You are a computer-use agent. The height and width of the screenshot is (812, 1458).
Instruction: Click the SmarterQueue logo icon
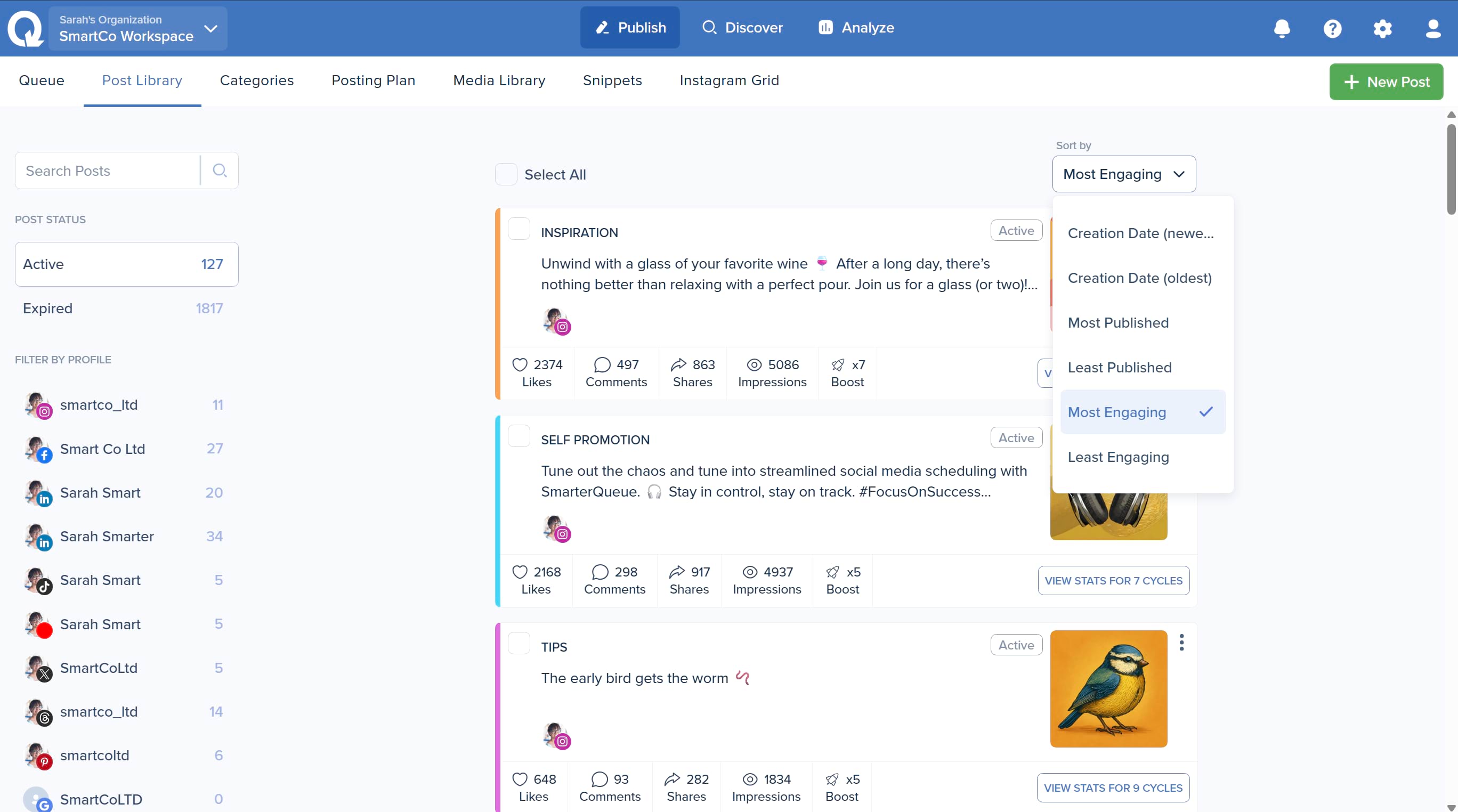pos(26,28)
